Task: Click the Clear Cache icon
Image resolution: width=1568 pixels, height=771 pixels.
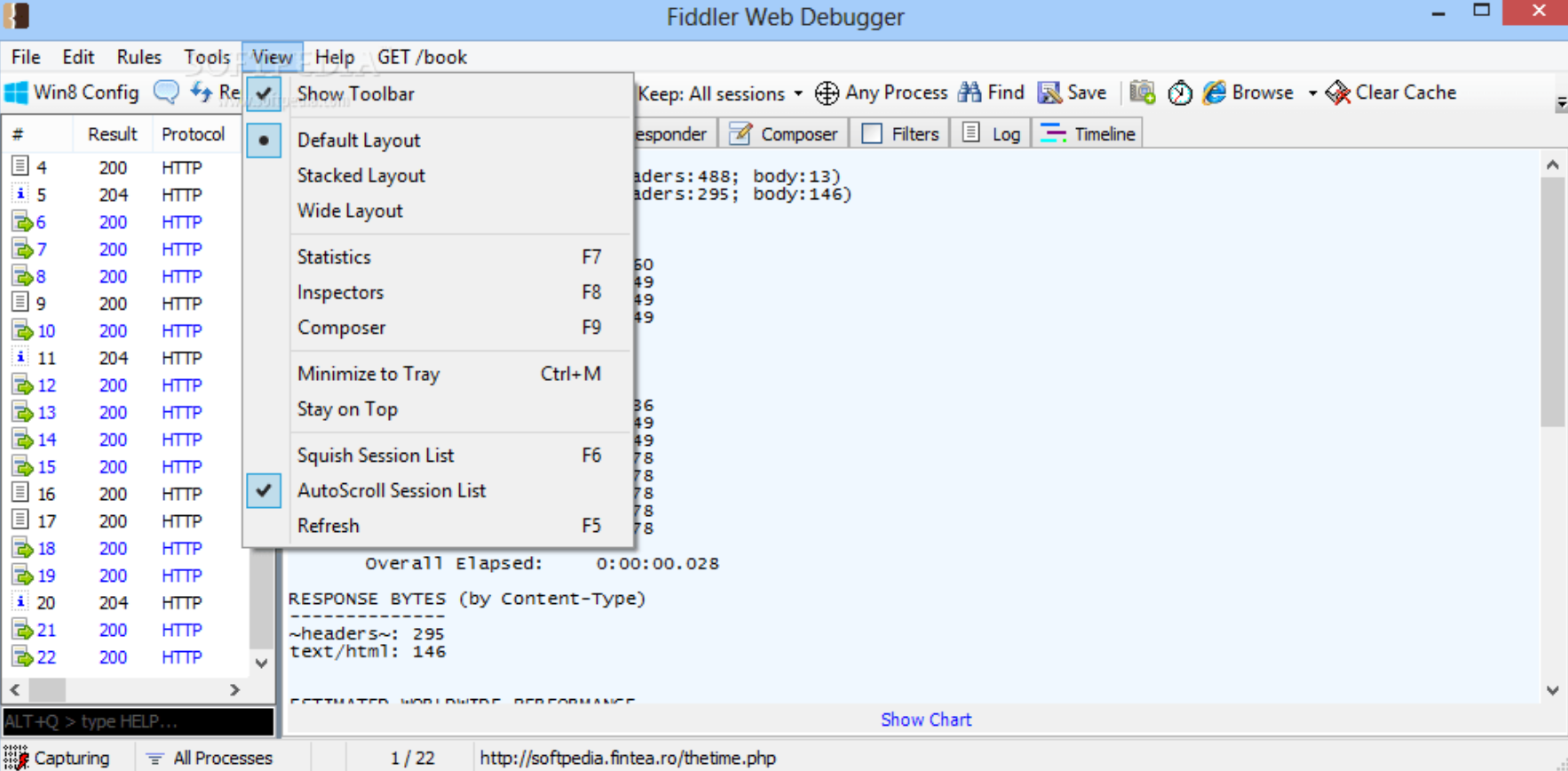Action: pos(1337,92)
